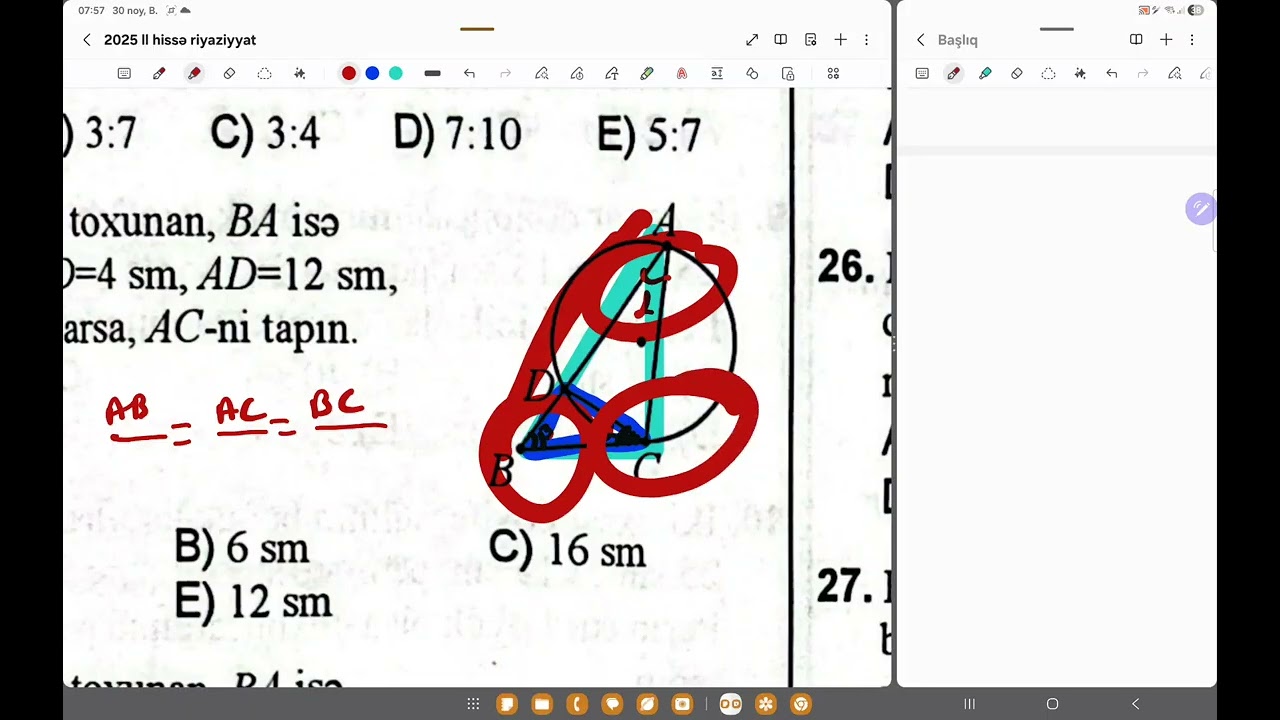
Task: Toggle page lock in left note toolbar
Action: point(788,73)
